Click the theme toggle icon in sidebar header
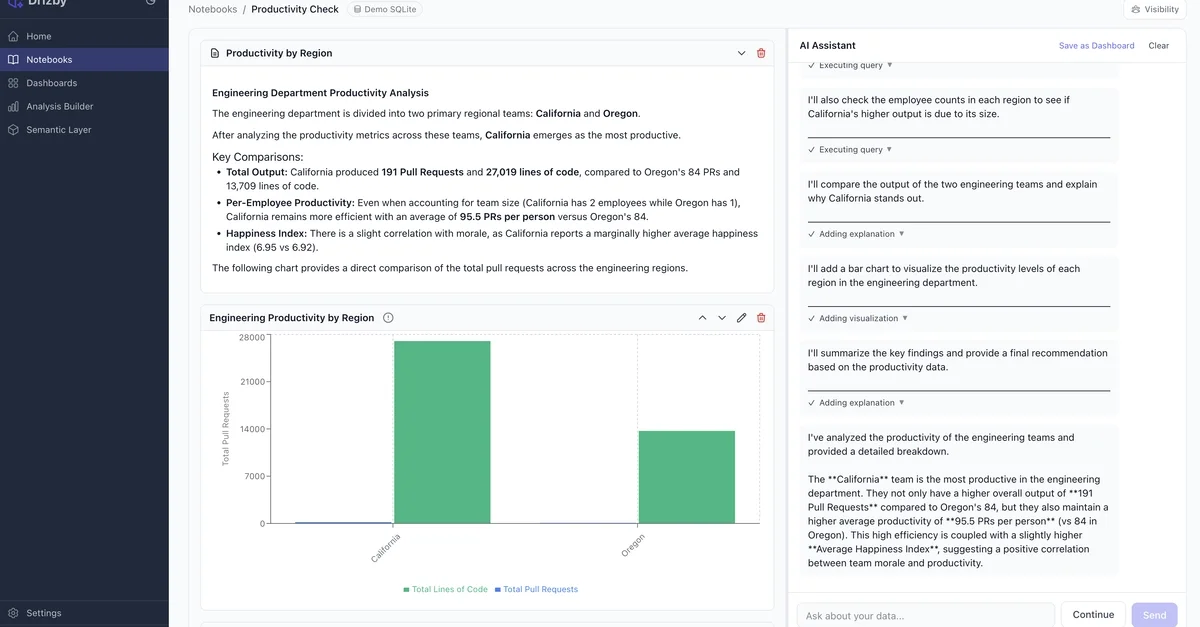1200x627 pixels. click(x=150, y=3)
